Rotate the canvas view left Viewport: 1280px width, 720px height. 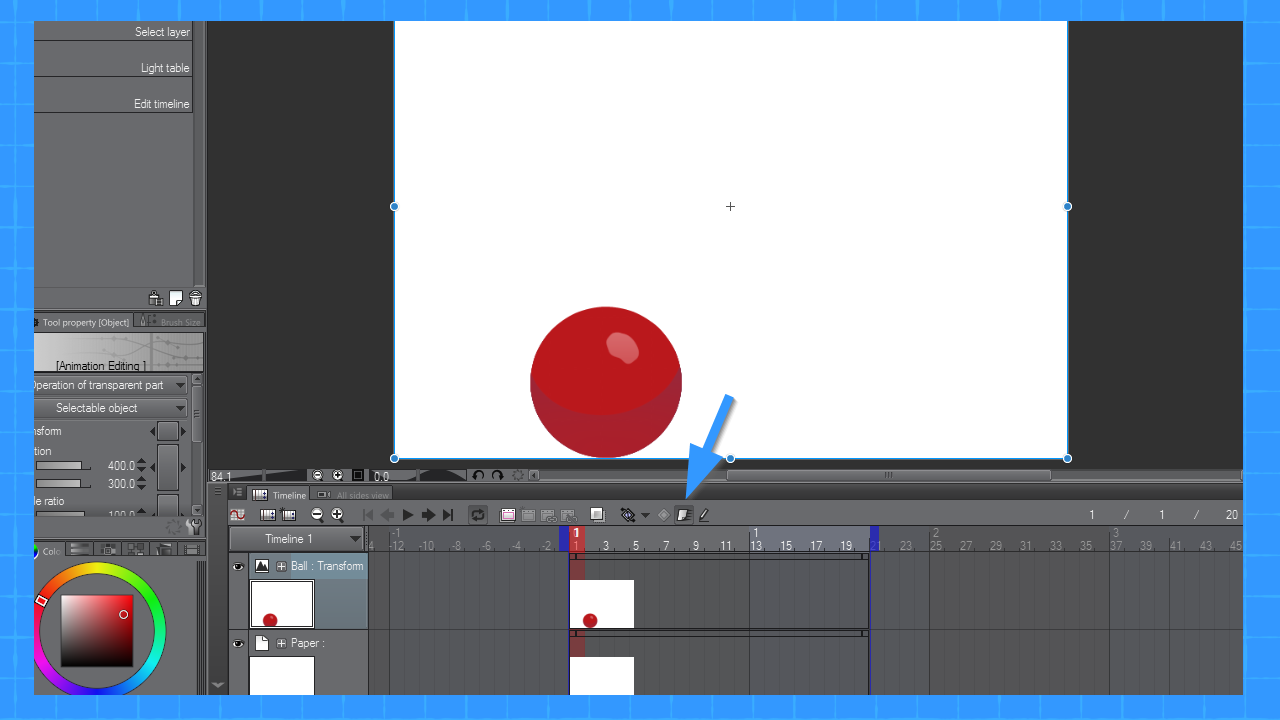(x=478, y=476)
